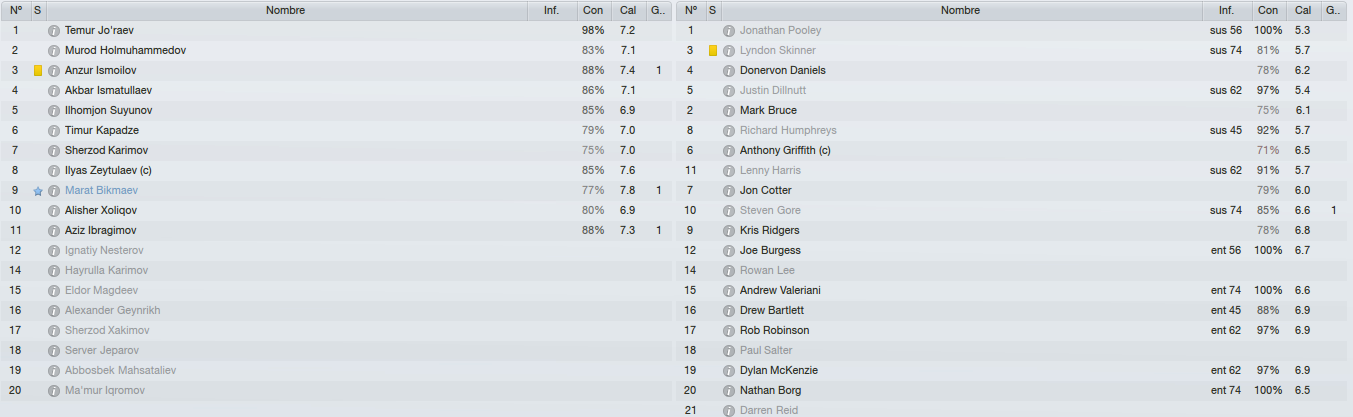
Task: Click the Inf. header in right table
Action: 1226,10
